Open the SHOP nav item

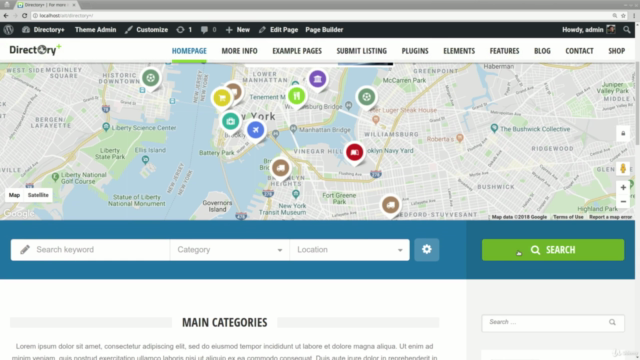[616, 51]
